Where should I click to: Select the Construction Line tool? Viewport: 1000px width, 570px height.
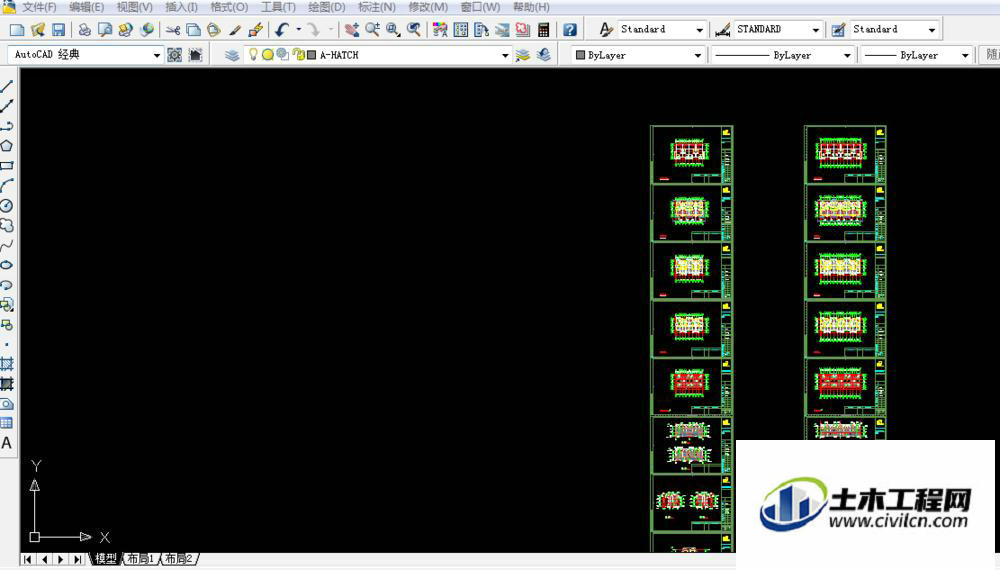[x=6, y=106]
